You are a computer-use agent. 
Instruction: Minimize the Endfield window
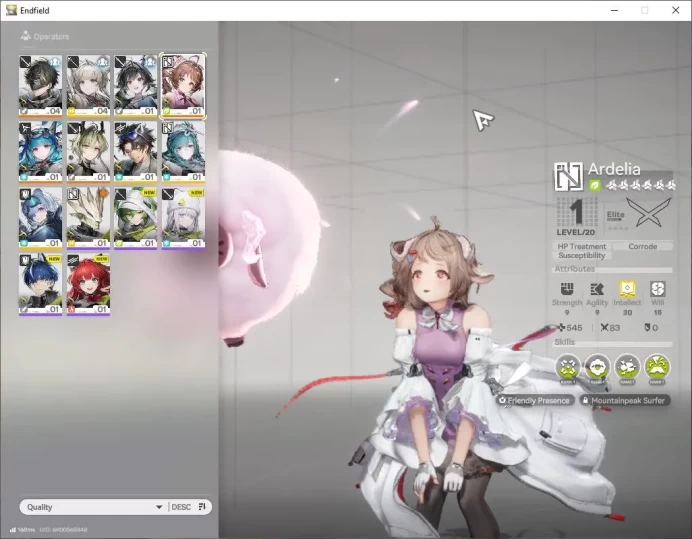click(x=614, y=10)
